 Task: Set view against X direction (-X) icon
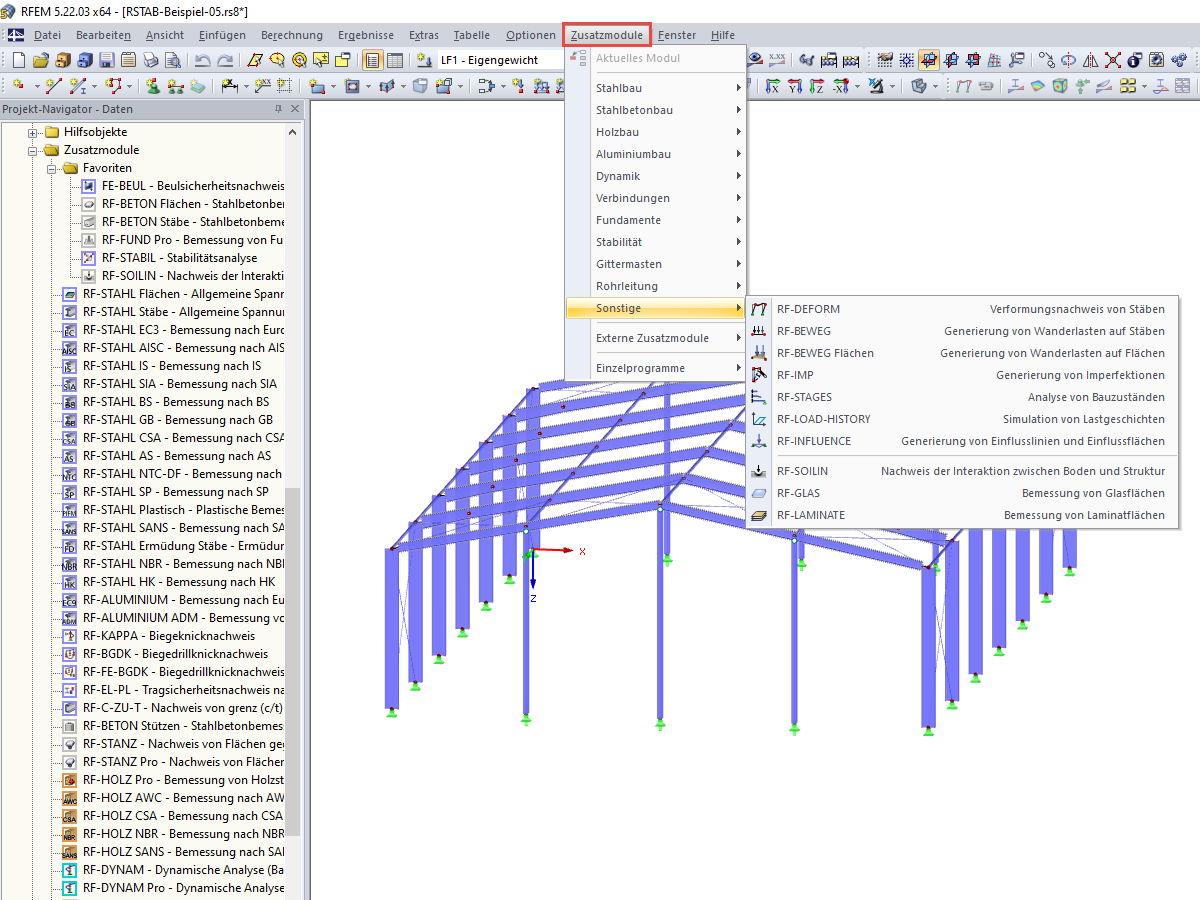click(840, 86)
